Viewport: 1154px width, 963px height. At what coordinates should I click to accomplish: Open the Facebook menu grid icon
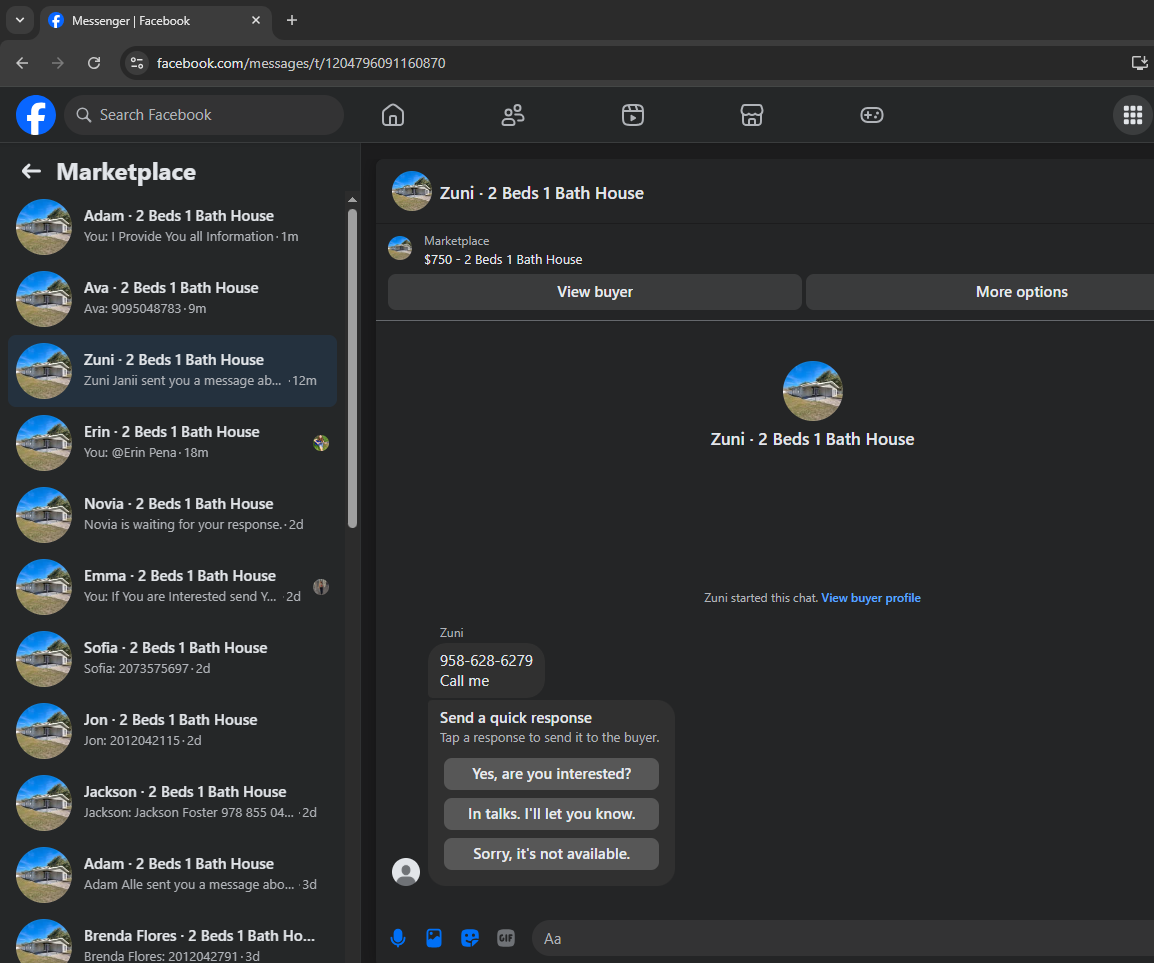[x=1133, y=115]
